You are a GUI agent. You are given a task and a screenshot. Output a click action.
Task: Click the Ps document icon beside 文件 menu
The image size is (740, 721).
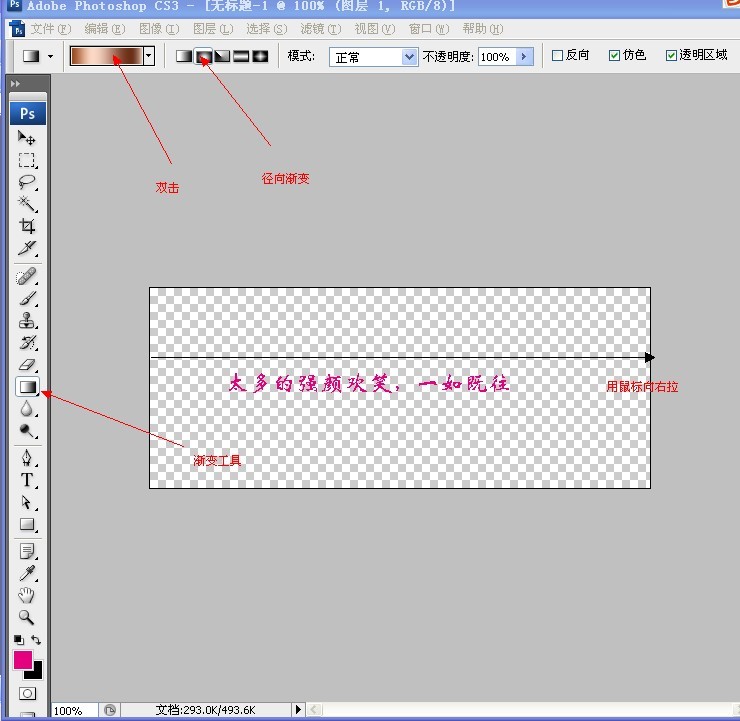point(17,29)
